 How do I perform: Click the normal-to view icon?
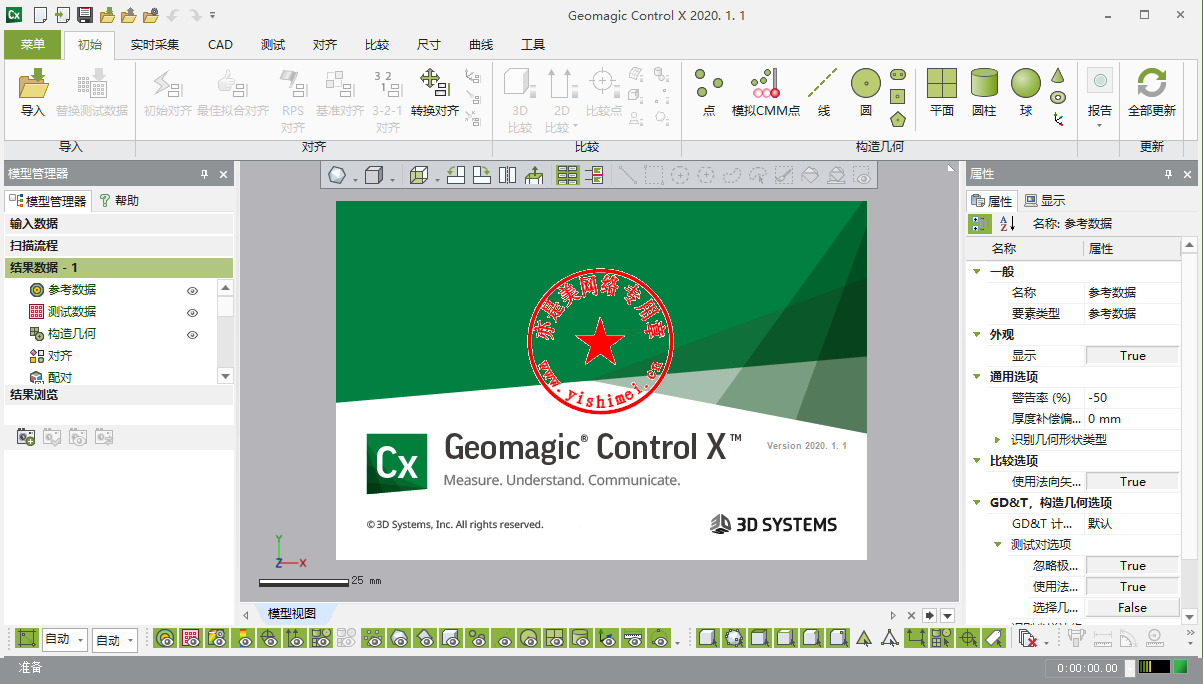click(534, 175)
